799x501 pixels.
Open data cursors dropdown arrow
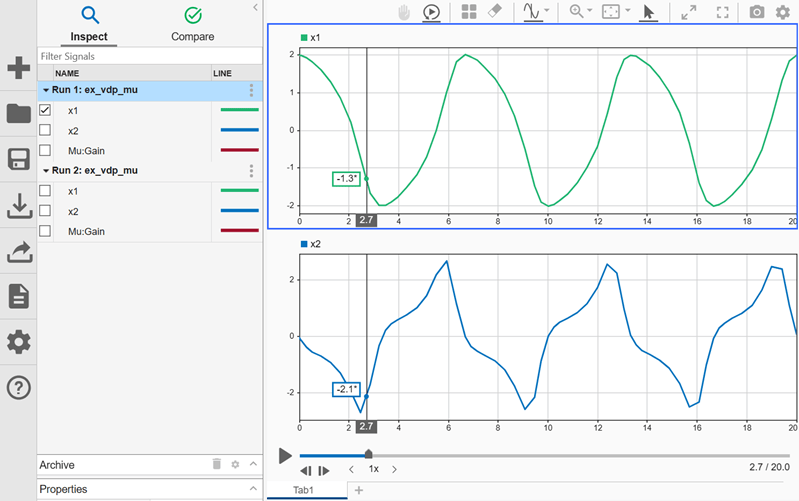click(x=547, y=10)
